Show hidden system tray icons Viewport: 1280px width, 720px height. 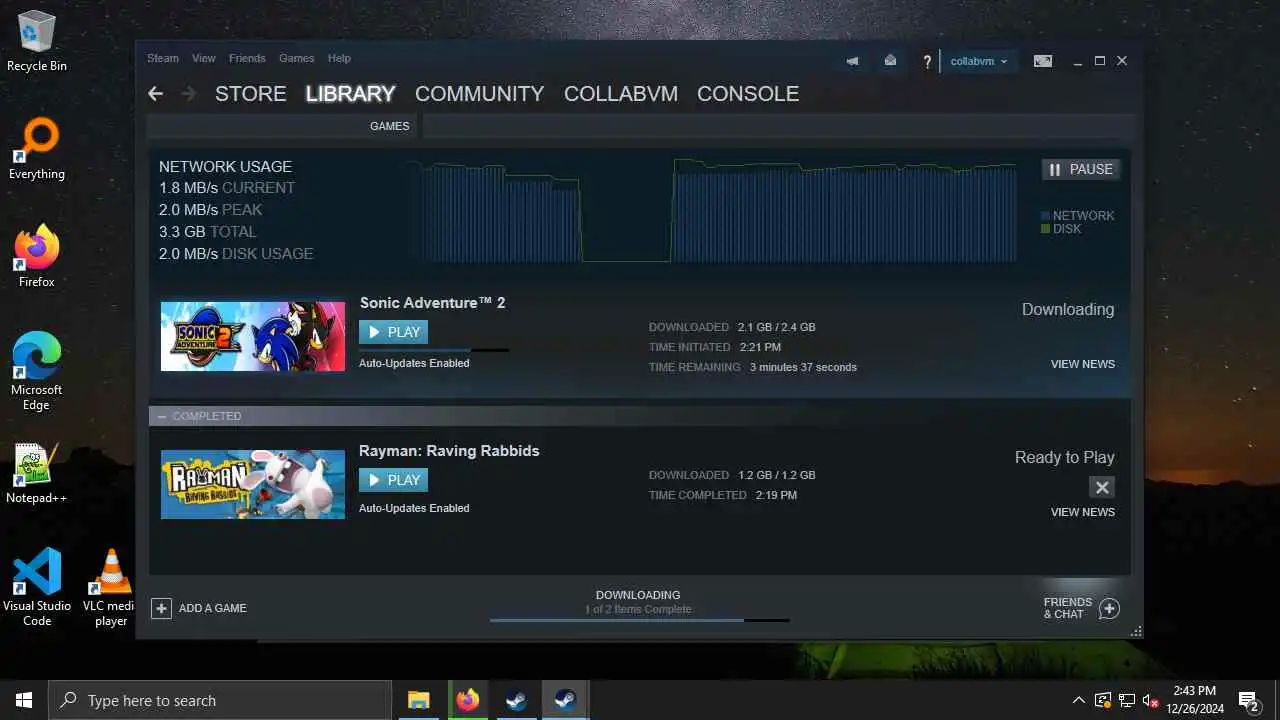click(1078, 700)
